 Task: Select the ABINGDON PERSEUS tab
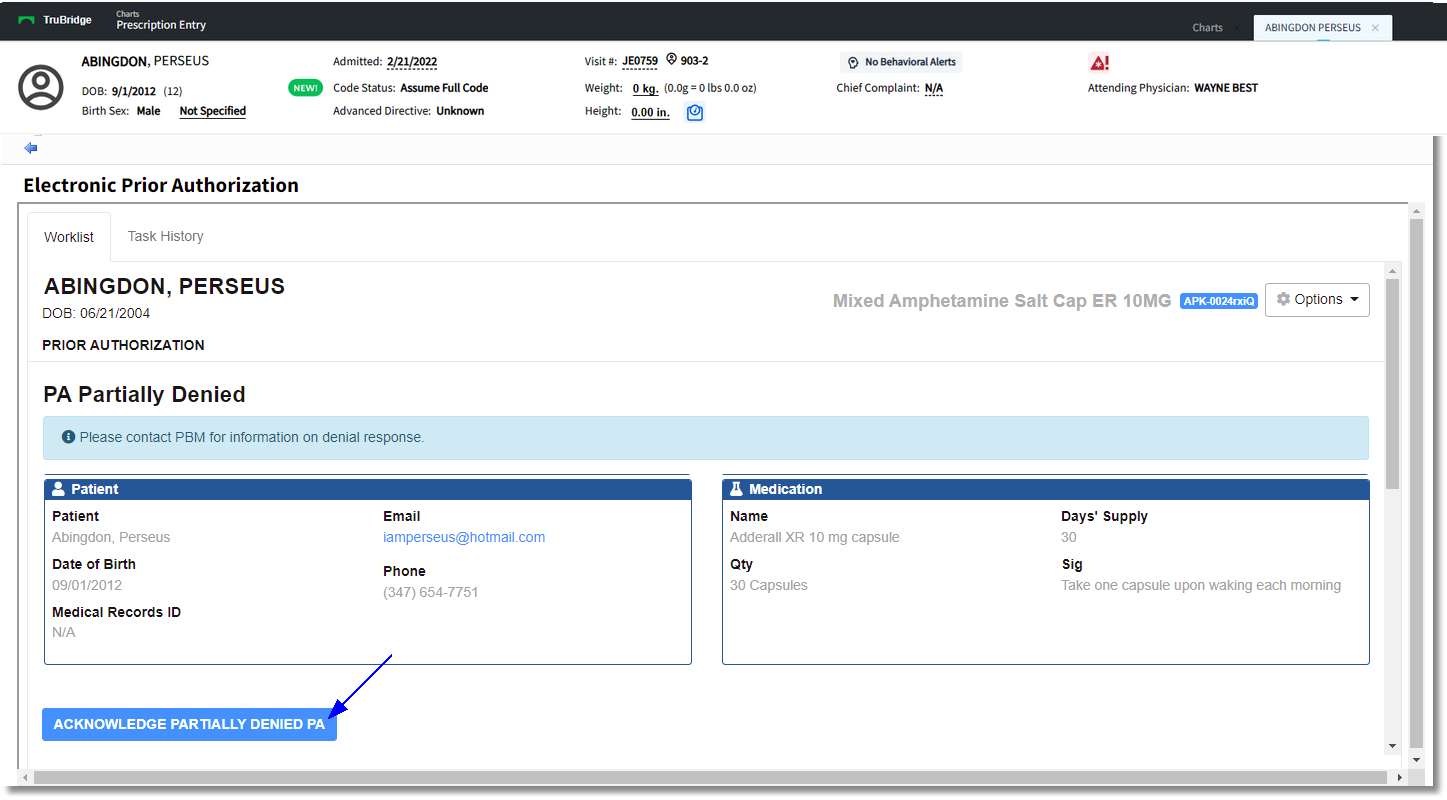1312,28
